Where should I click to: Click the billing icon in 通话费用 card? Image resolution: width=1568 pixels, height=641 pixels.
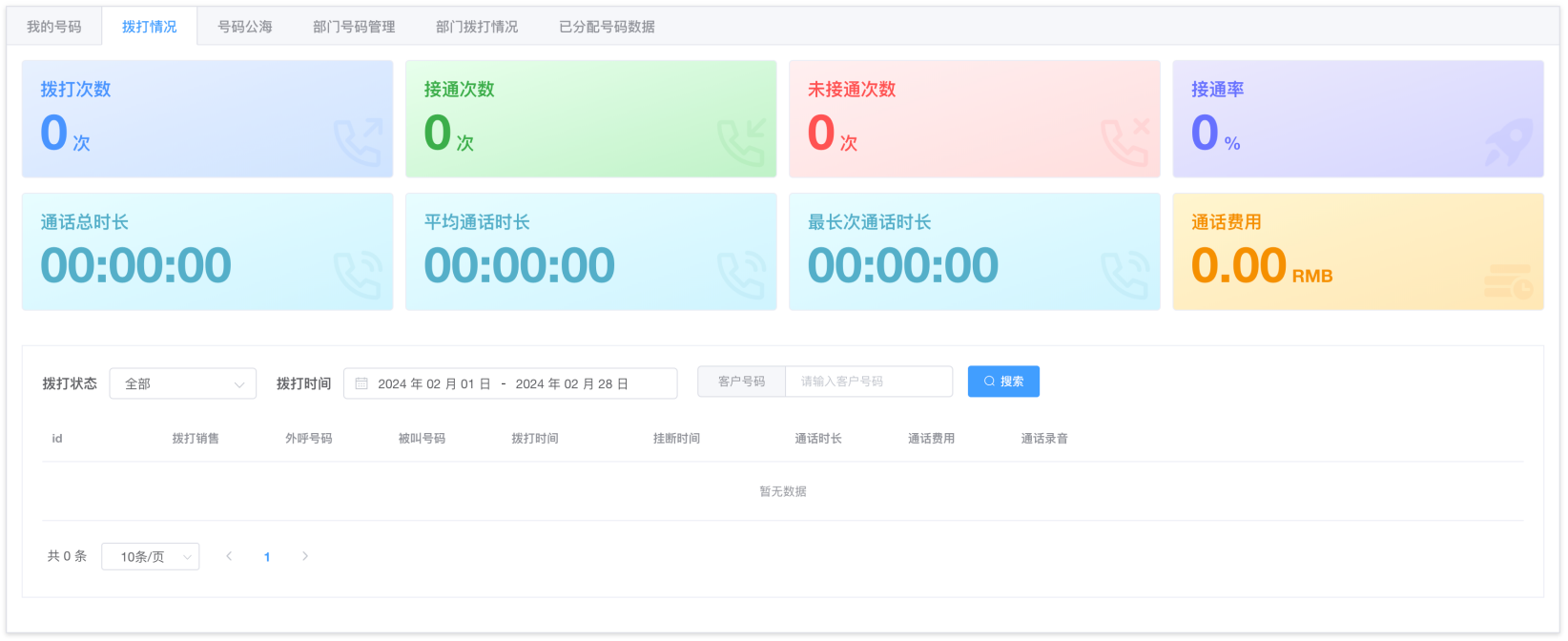point(1509,281)
